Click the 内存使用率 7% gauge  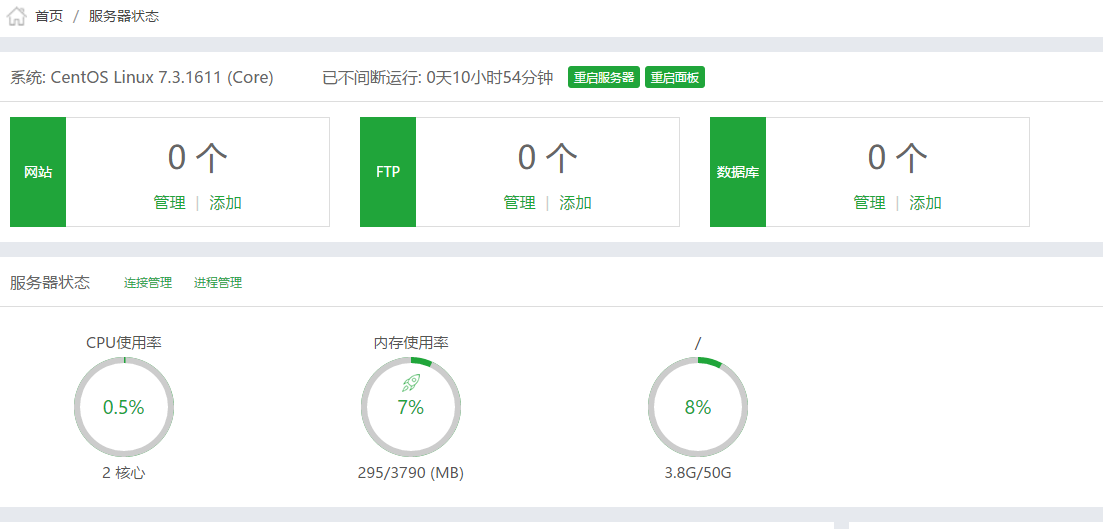(411, 407)
